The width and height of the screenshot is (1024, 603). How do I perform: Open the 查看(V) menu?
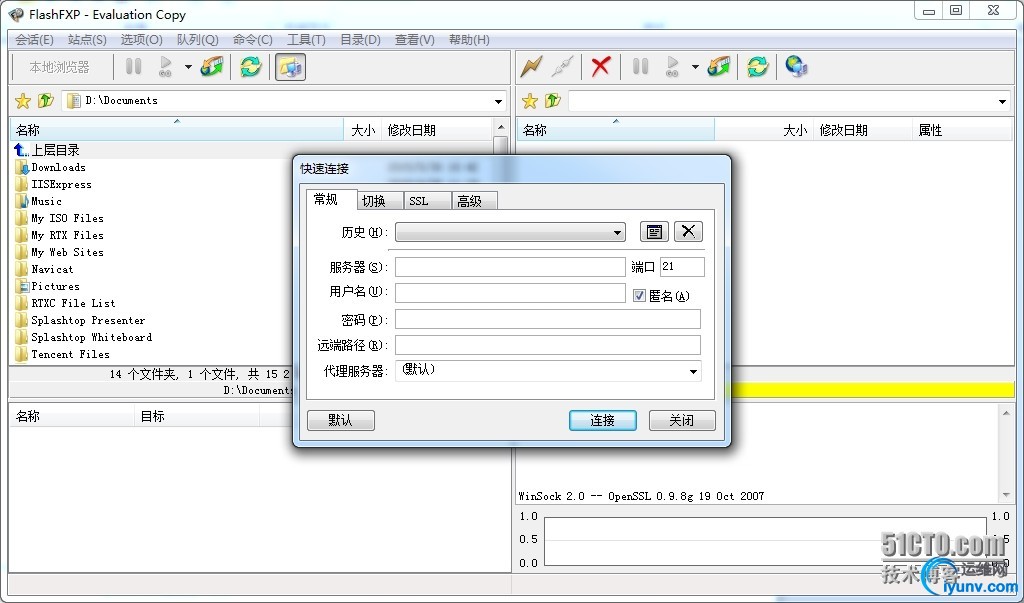click(415, 40)
